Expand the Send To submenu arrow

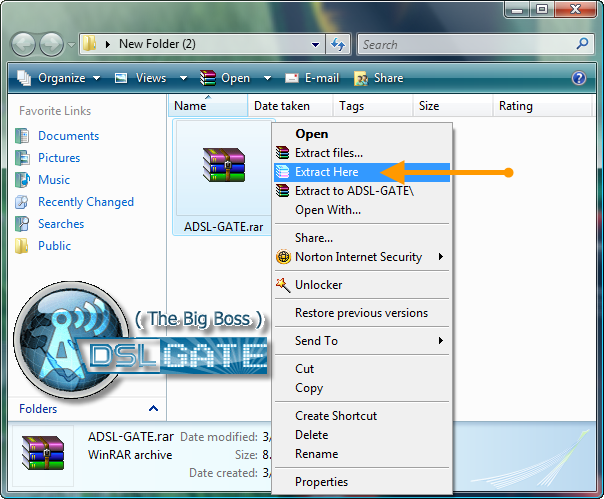point(441,341)
